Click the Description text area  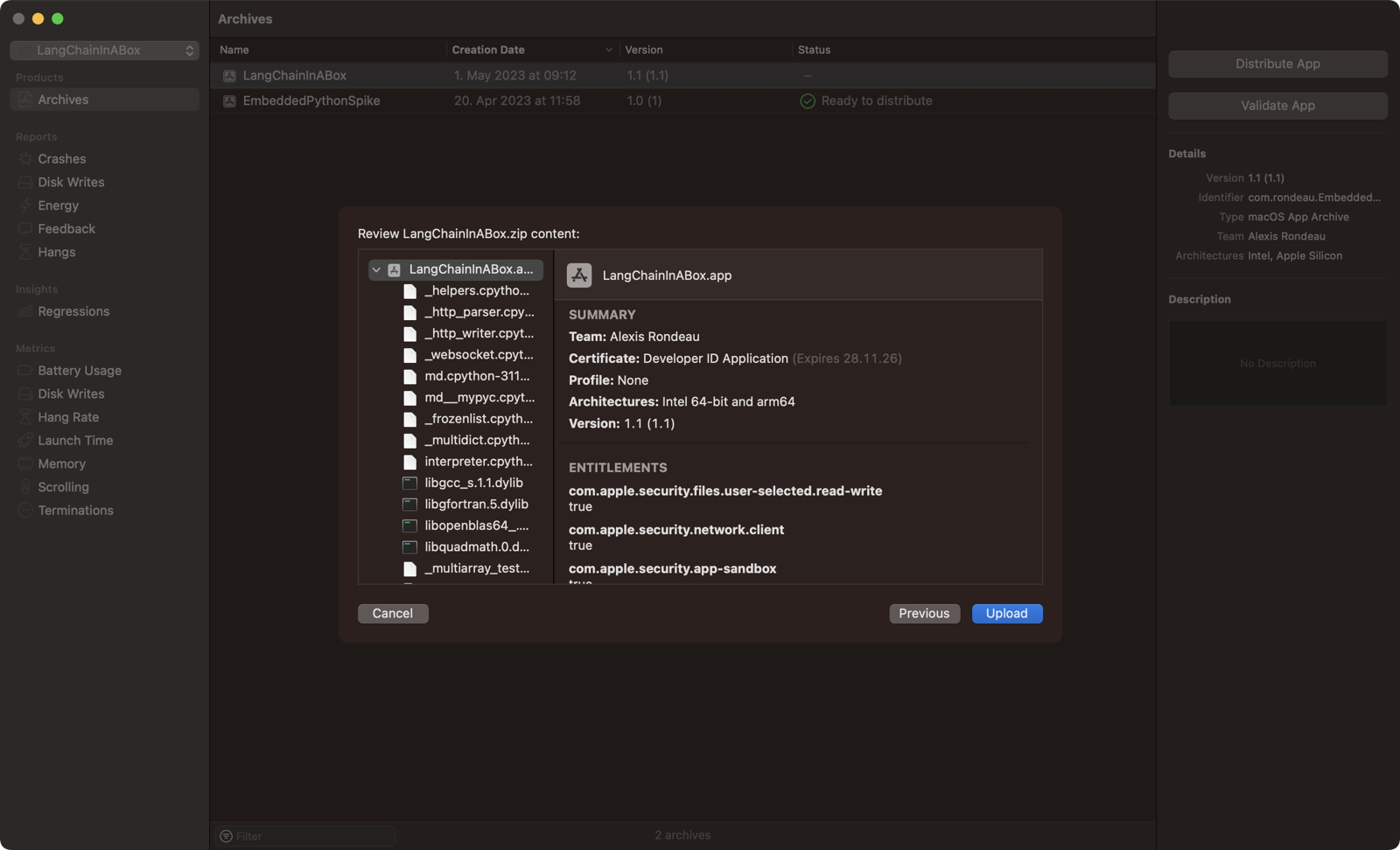1277,363
